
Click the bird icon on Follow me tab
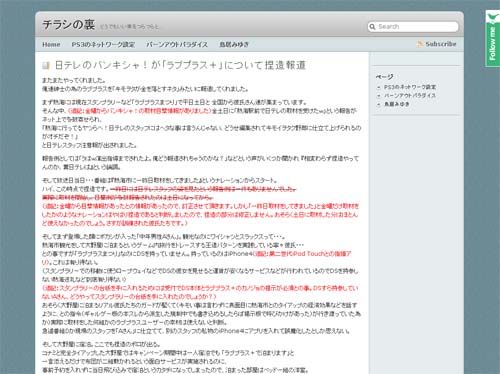(493, 17)
